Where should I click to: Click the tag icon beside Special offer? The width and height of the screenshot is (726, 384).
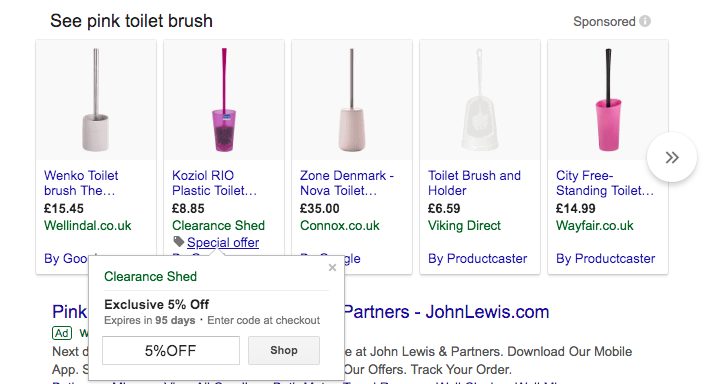(179, 241)
